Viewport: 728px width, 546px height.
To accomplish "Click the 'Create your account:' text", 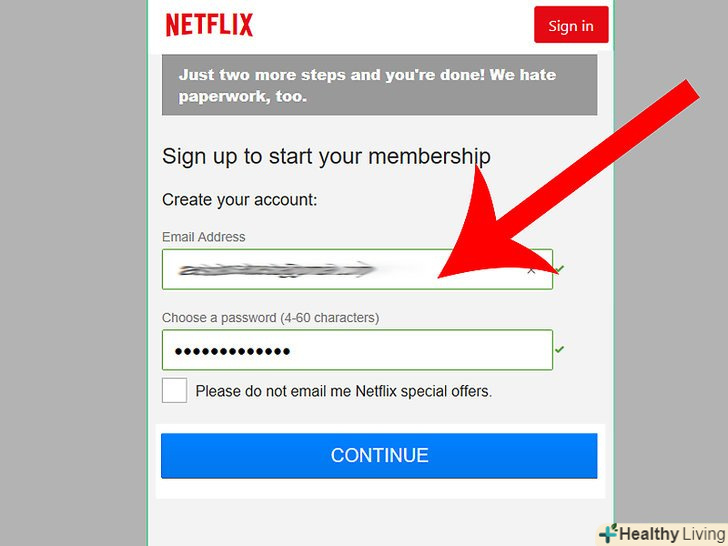I will point(240,200).
